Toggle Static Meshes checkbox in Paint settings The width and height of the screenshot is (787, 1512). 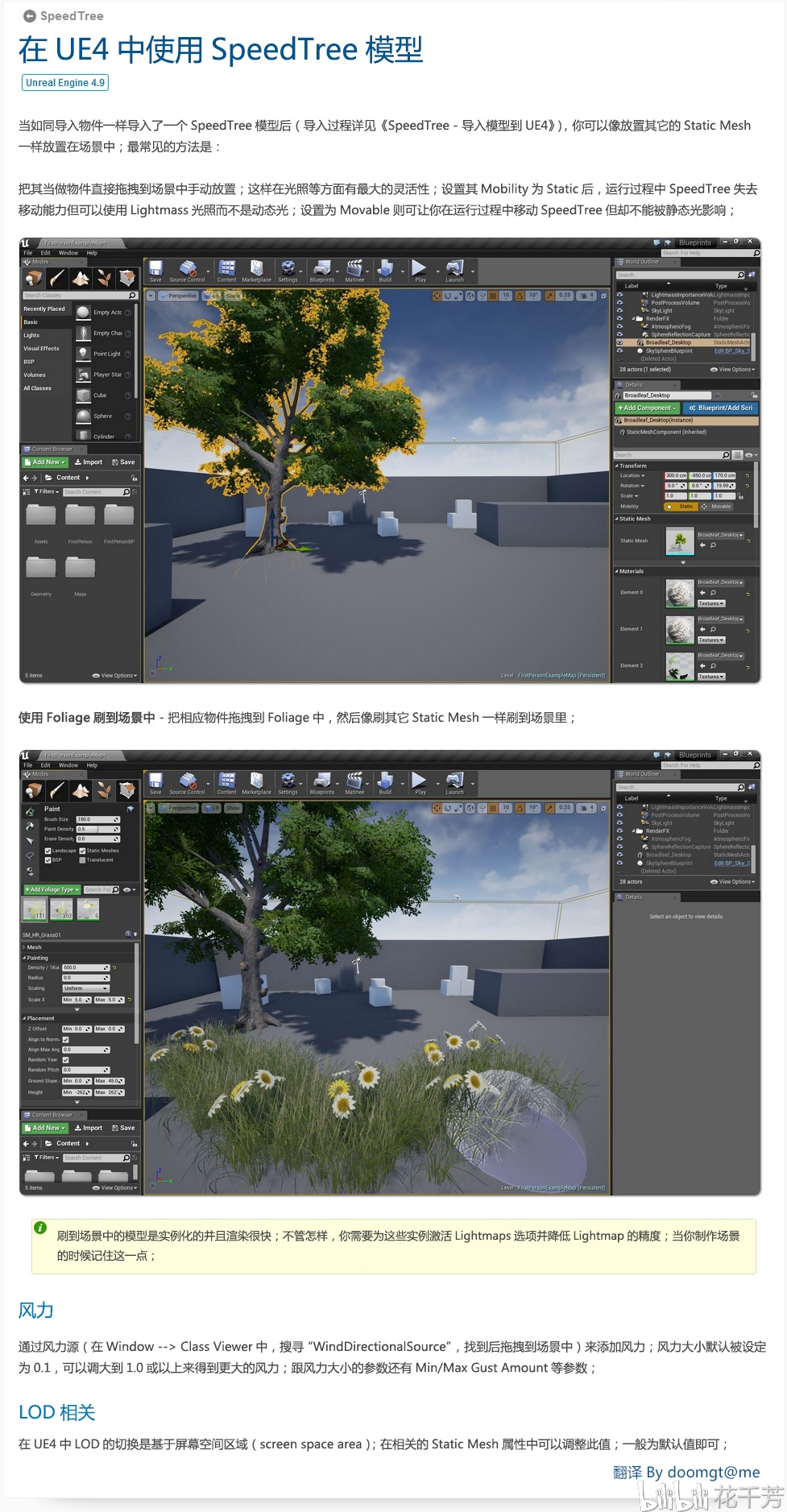pyautogui.click(x=82, y=851)
